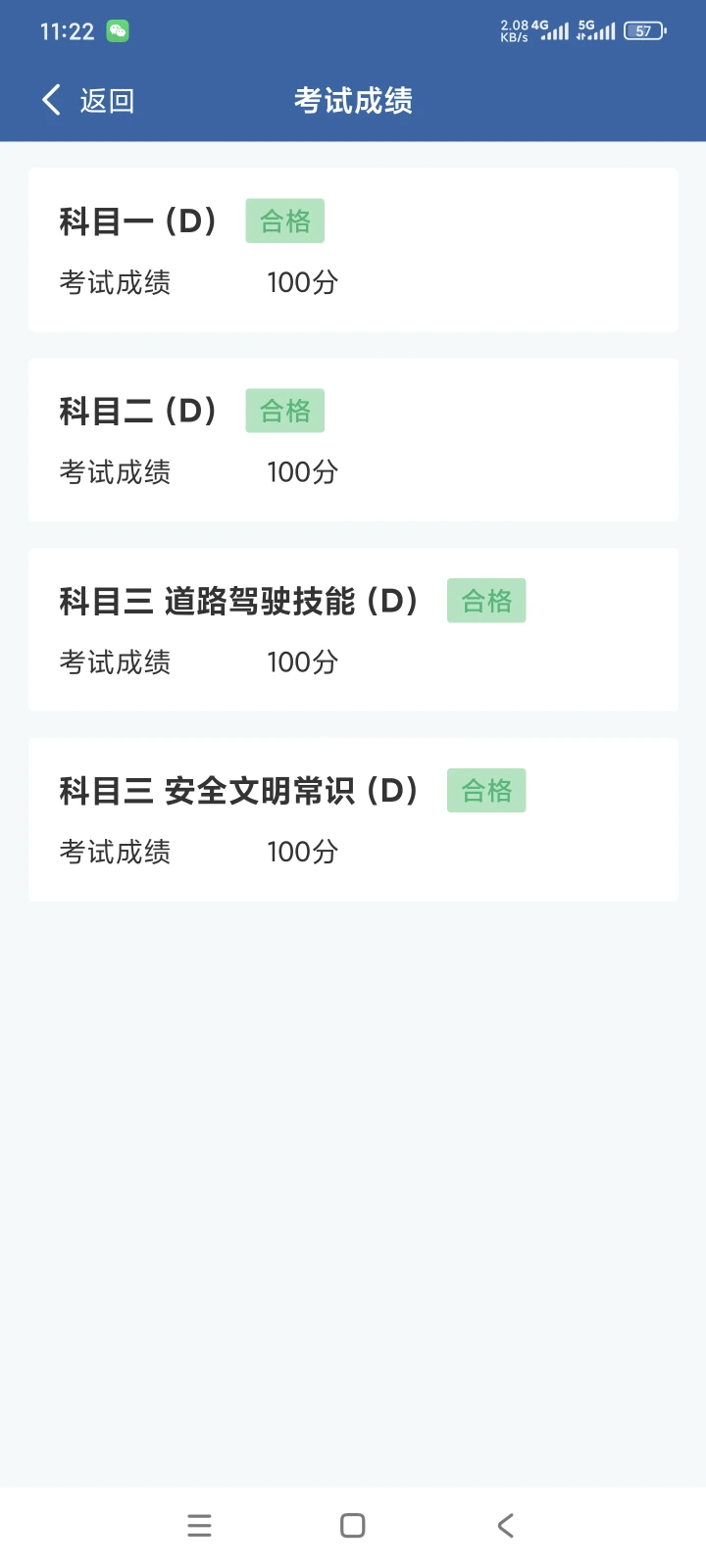
Task: Open the 科目一 (D) result card
Action: [x=353, y=250]
